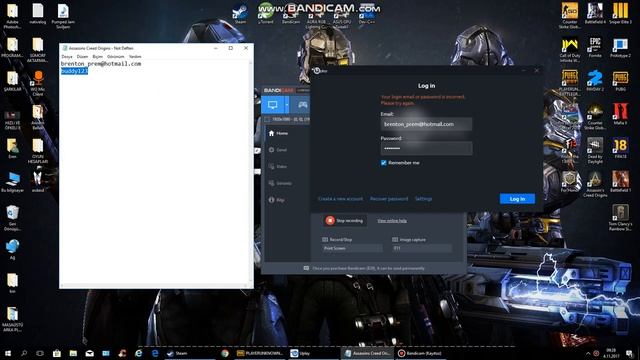Click the Stop recording button in Bandicam
This screenshot has width=640, height=360.
(344, 220)
